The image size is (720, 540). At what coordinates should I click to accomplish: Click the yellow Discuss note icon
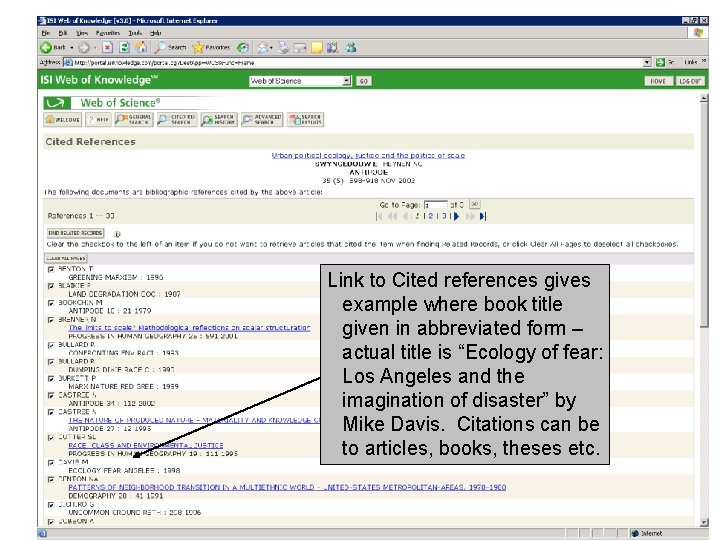pos(317,47)
